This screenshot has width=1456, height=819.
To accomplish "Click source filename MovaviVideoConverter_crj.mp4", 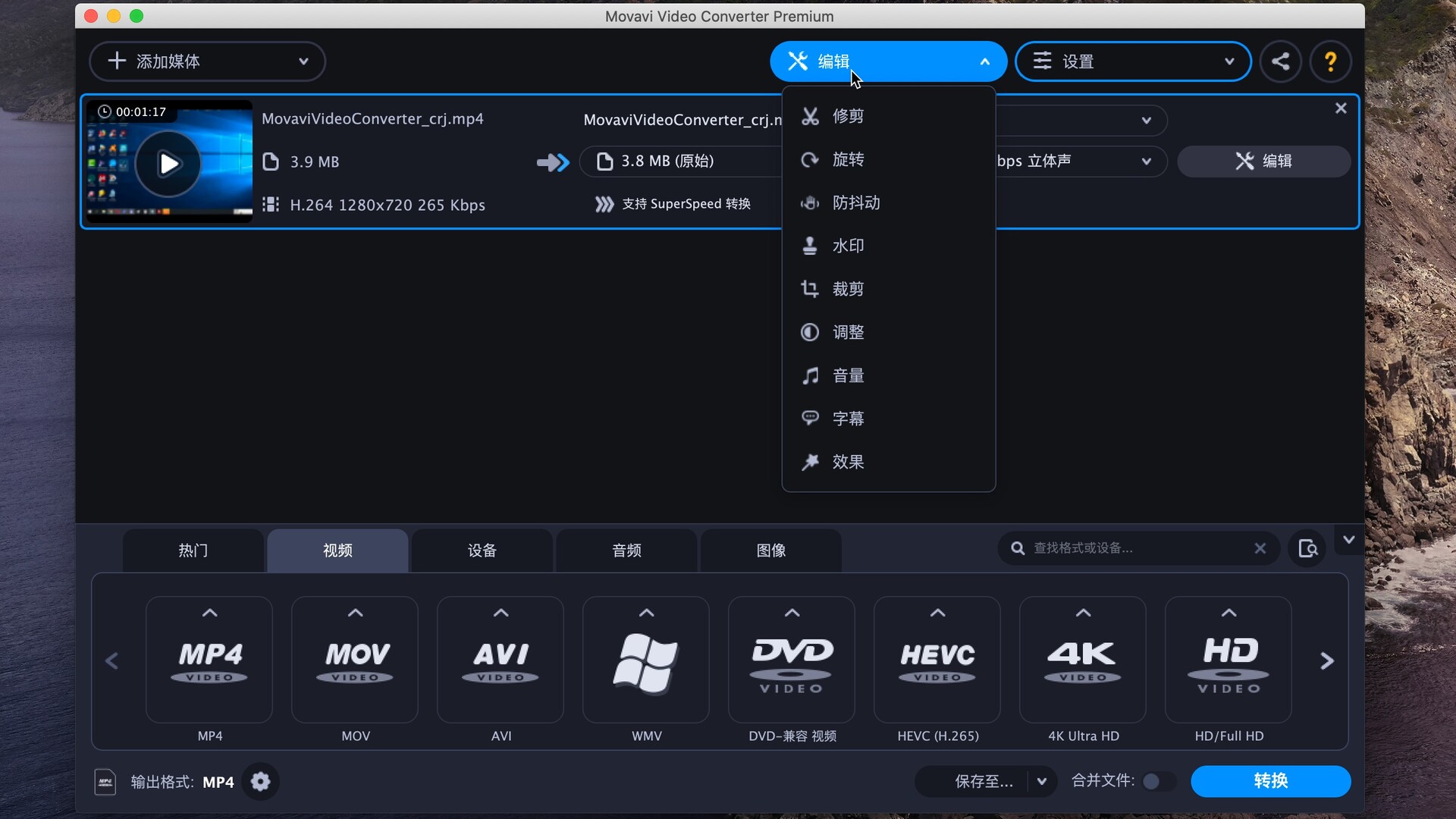I will coord(372,119).
